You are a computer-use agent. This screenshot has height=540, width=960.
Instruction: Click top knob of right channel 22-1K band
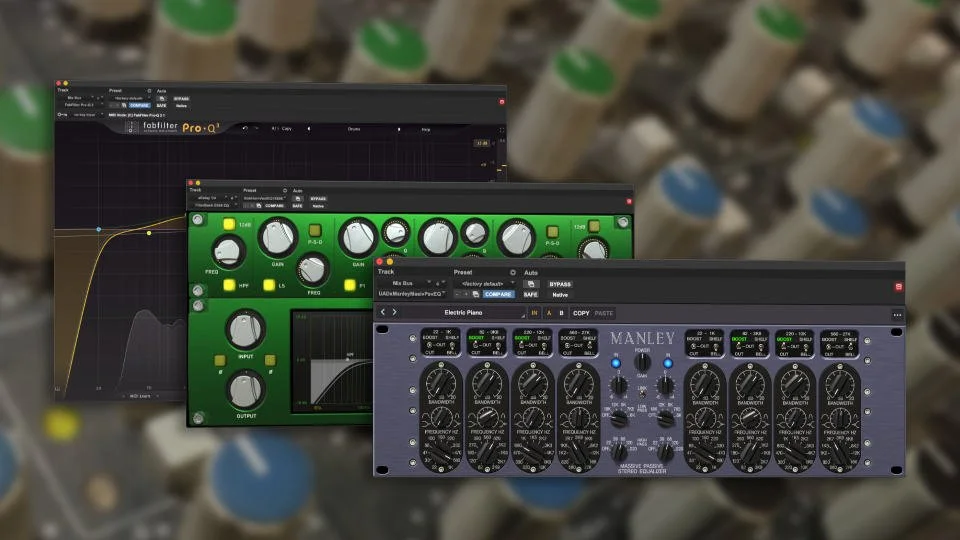coord(705,382)
